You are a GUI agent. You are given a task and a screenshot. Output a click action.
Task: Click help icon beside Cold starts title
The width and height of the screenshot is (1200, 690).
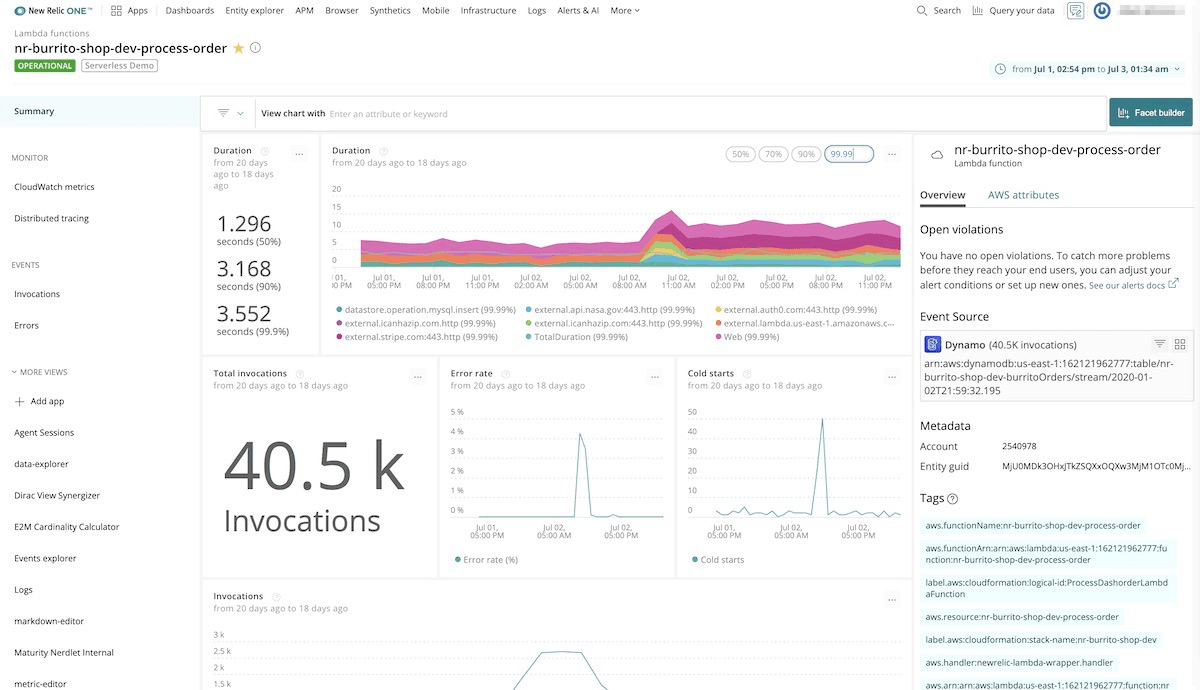(746, 374)
